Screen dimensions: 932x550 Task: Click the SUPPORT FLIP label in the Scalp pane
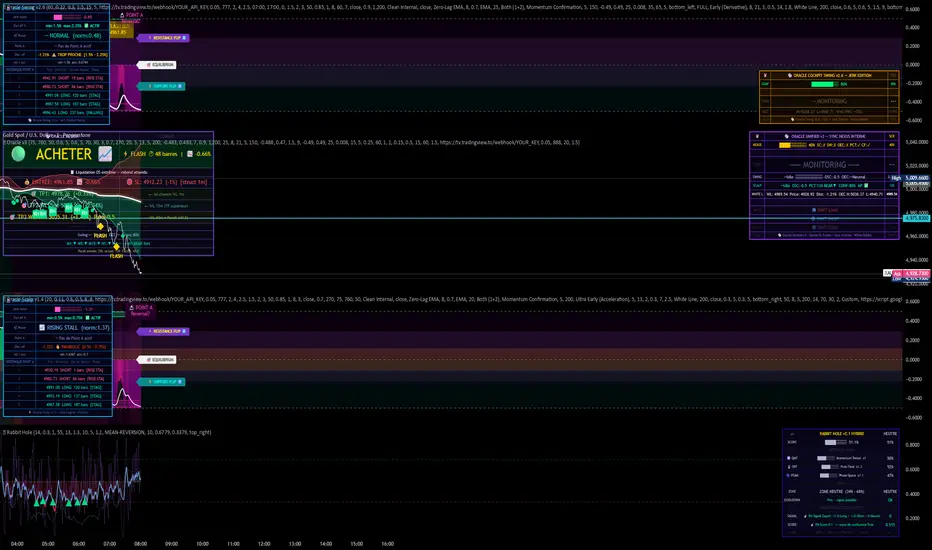coord(162,382)
